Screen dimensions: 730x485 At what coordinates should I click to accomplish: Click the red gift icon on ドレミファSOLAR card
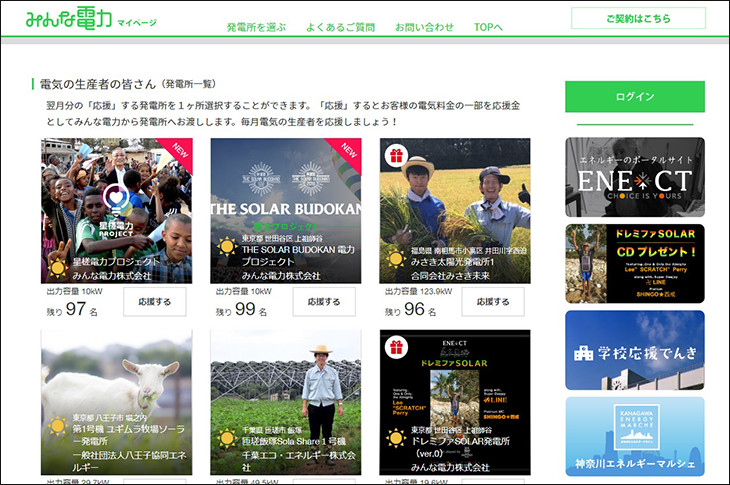[x=394, y=347]
